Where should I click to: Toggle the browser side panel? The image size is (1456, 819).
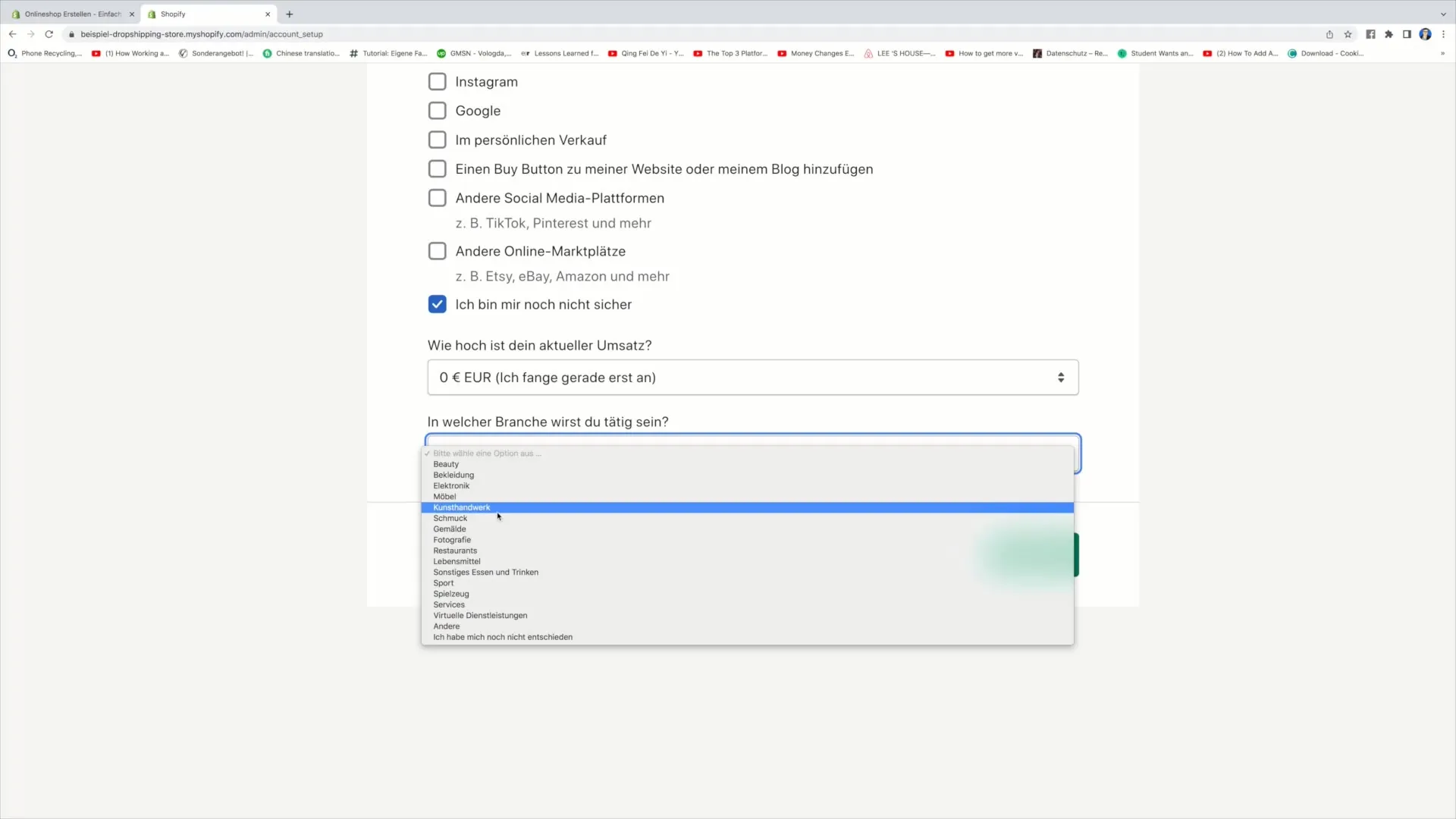pos(1407,34)
